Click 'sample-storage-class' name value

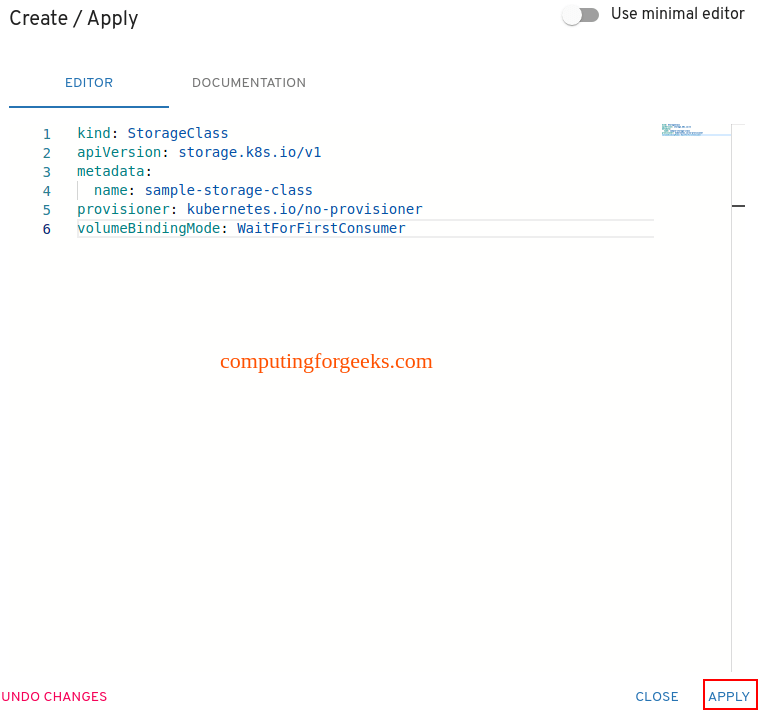pyautogui.click(x=228, y=191)
